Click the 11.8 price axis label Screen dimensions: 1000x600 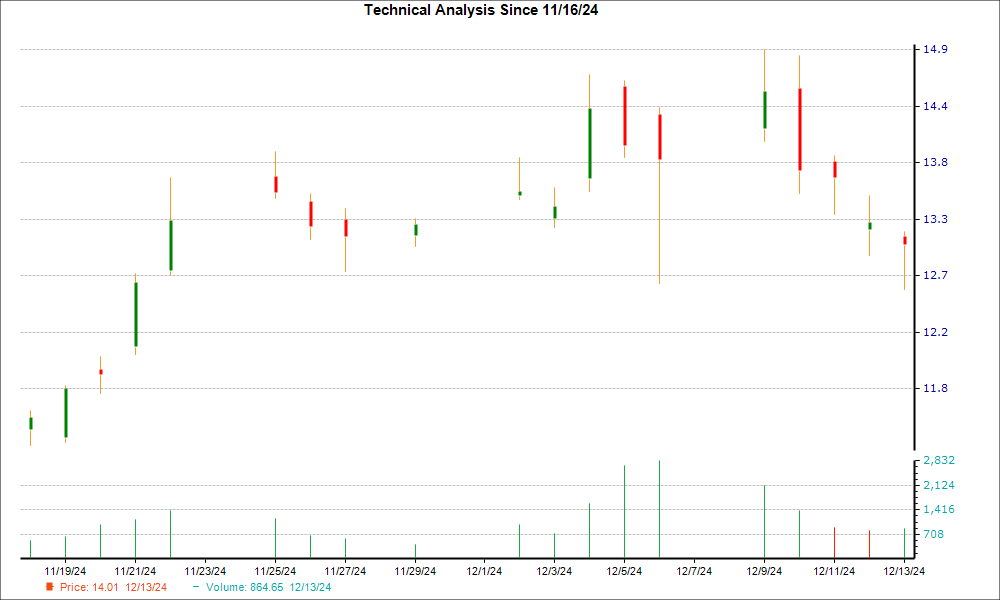(x=934, y=388)
